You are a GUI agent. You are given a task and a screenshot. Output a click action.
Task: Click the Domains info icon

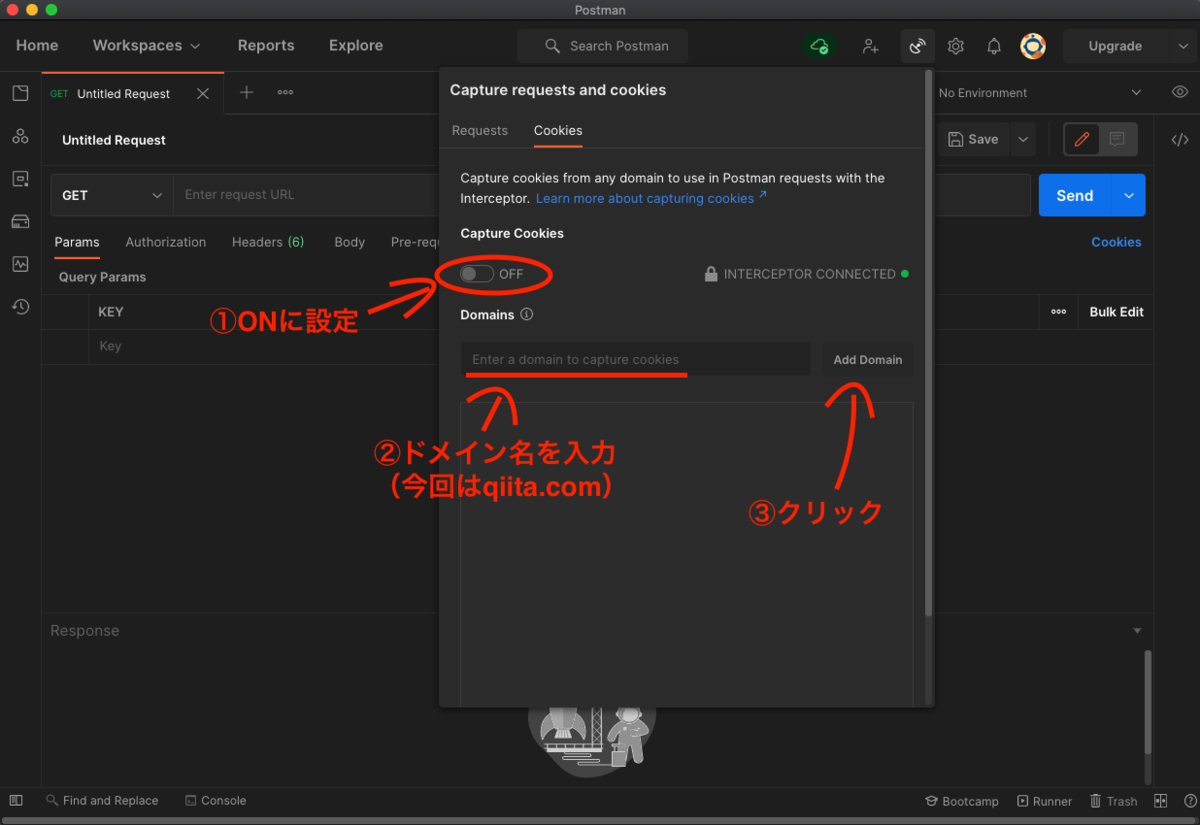point(527,314)
